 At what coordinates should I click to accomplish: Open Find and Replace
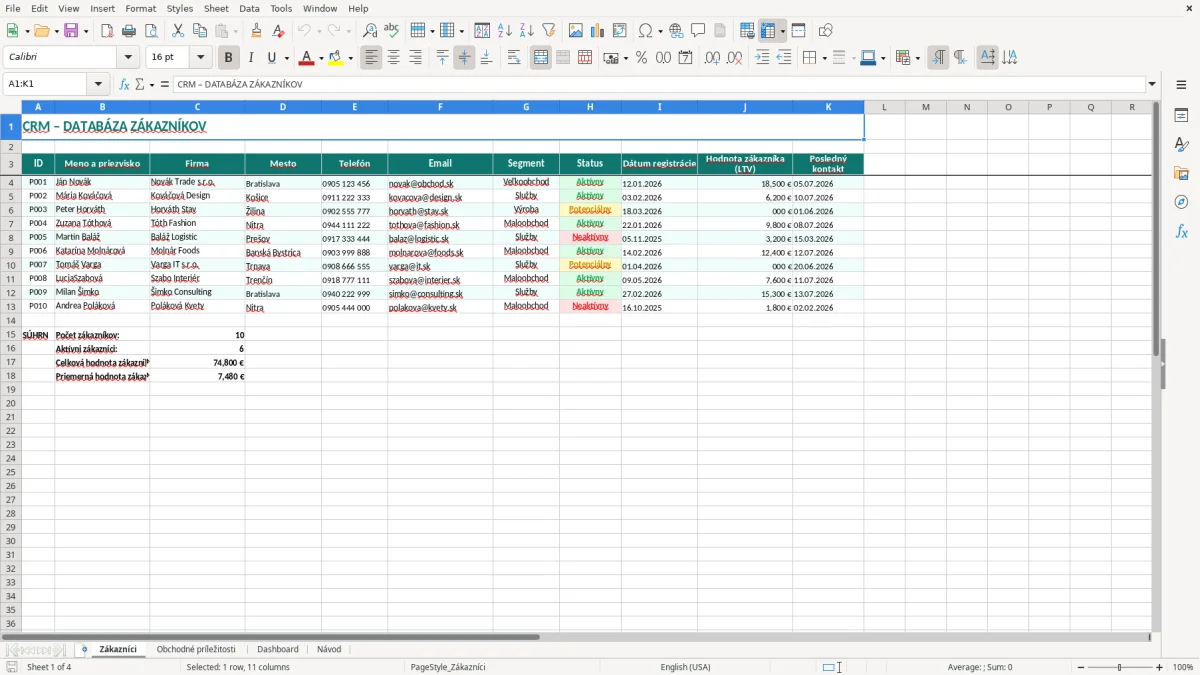(370, 31)
